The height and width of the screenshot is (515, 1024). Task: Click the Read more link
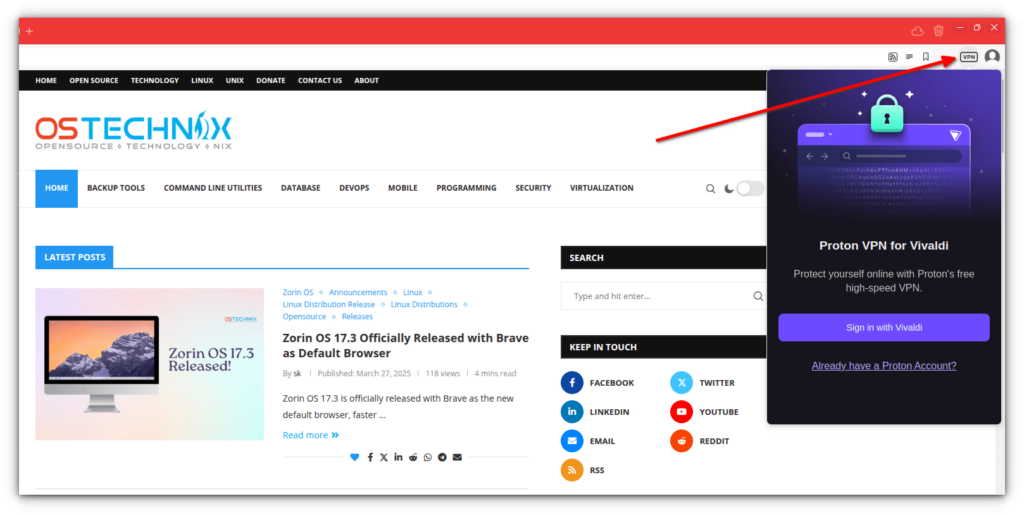[311, 435]
